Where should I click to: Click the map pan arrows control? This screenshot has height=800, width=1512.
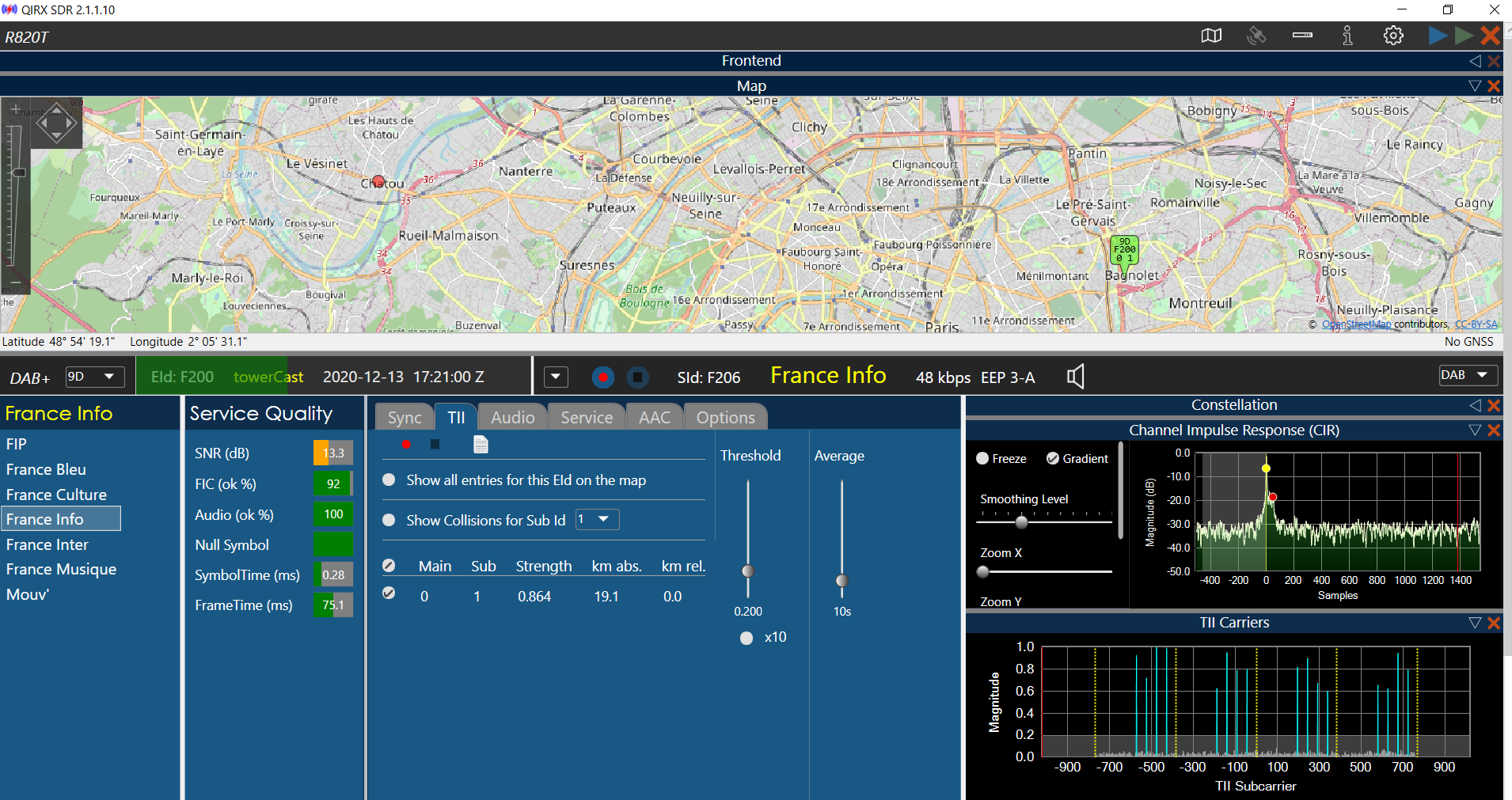click(x=56, y=123)
